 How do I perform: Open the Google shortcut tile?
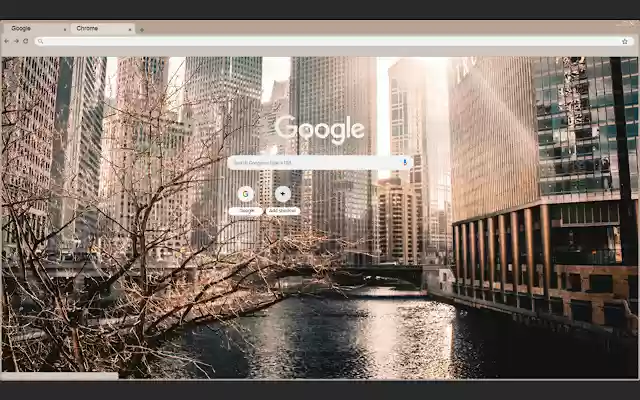point(246,200)
